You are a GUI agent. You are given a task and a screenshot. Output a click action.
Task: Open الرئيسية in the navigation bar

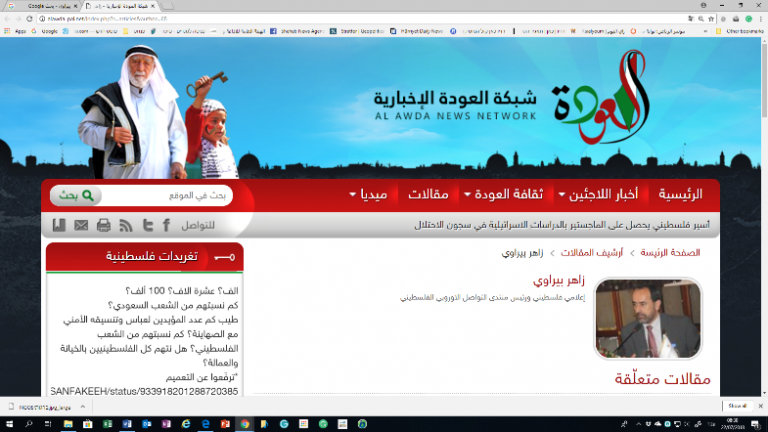680,194
